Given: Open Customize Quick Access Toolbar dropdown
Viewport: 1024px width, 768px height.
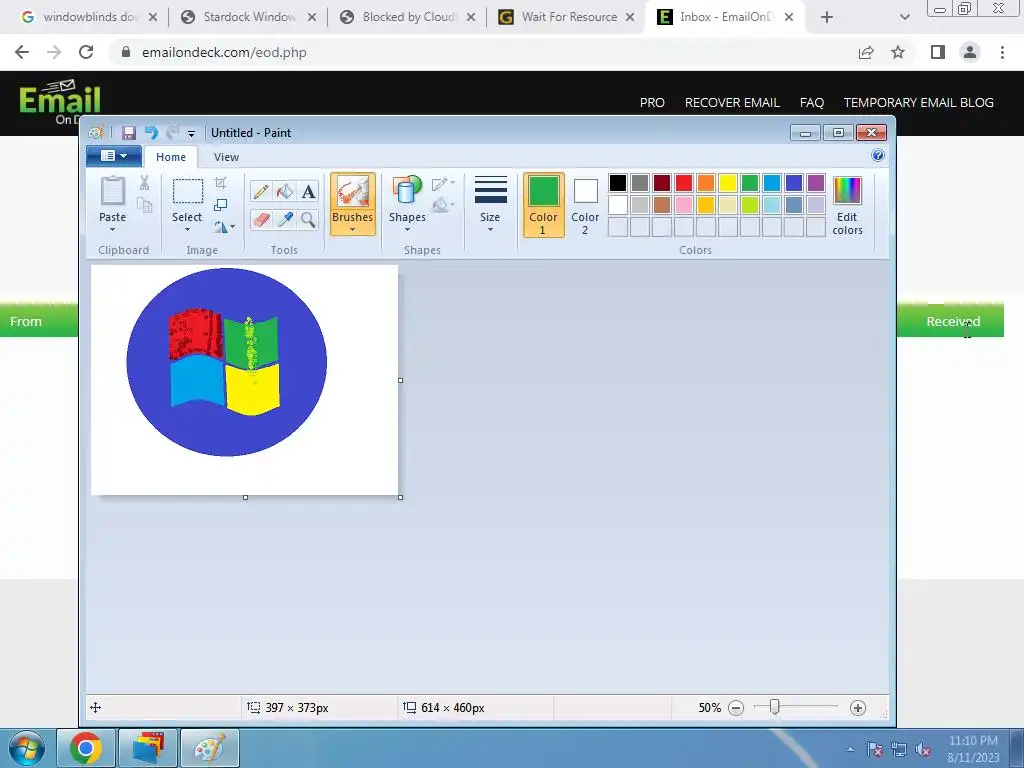Looking at the screenshot, I should click(x=191, y=133).
